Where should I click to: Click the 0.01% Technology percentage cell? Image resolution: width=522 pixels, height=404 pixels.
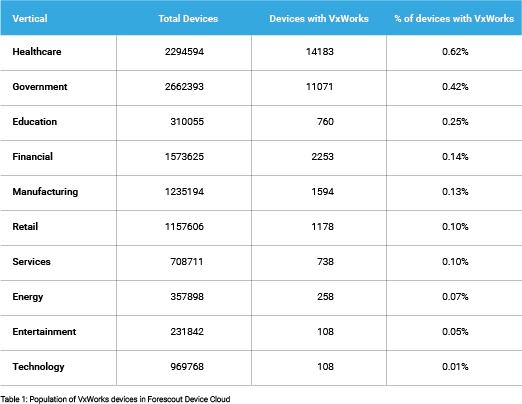[x=455, y=367]
